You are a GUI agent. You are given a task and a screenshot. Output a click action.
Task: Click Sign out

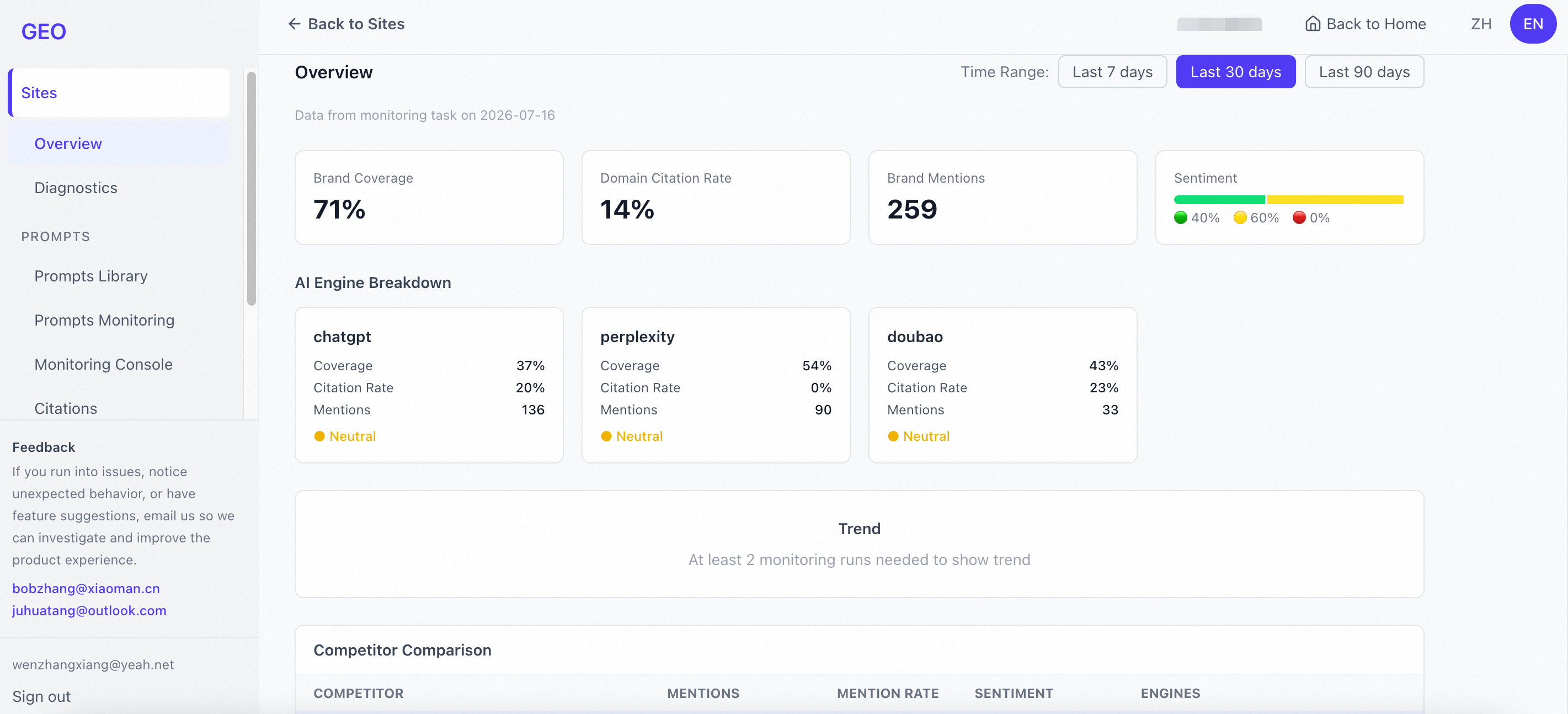point(41,696)
